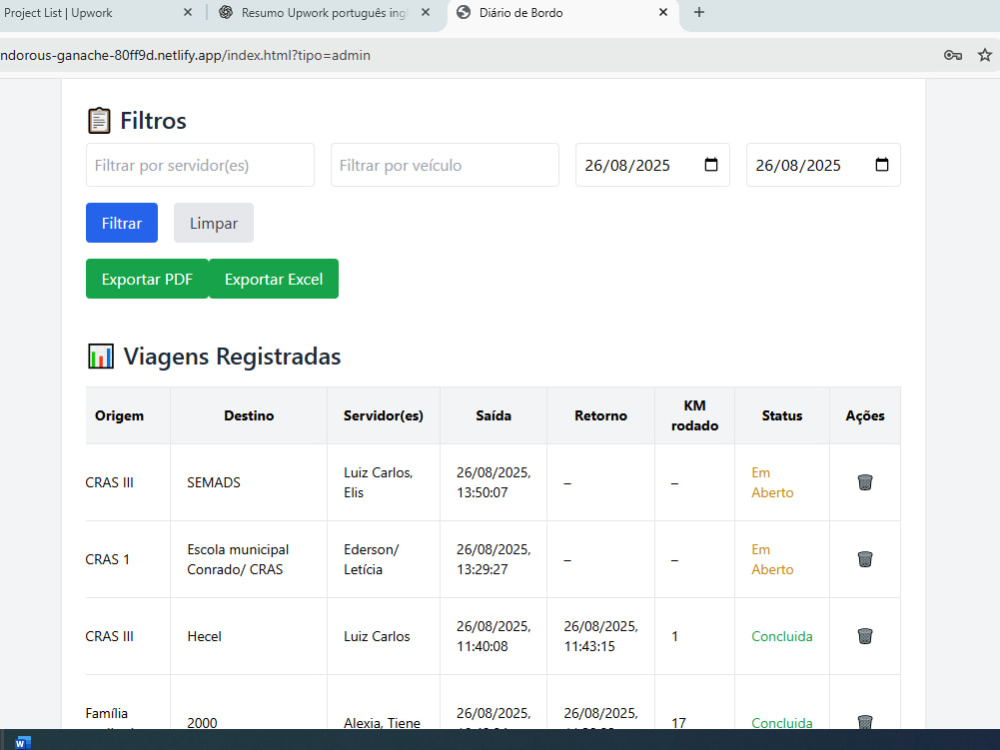
Task: Delete the CRAS III to SEMADS trip
Action: [865, 482]
